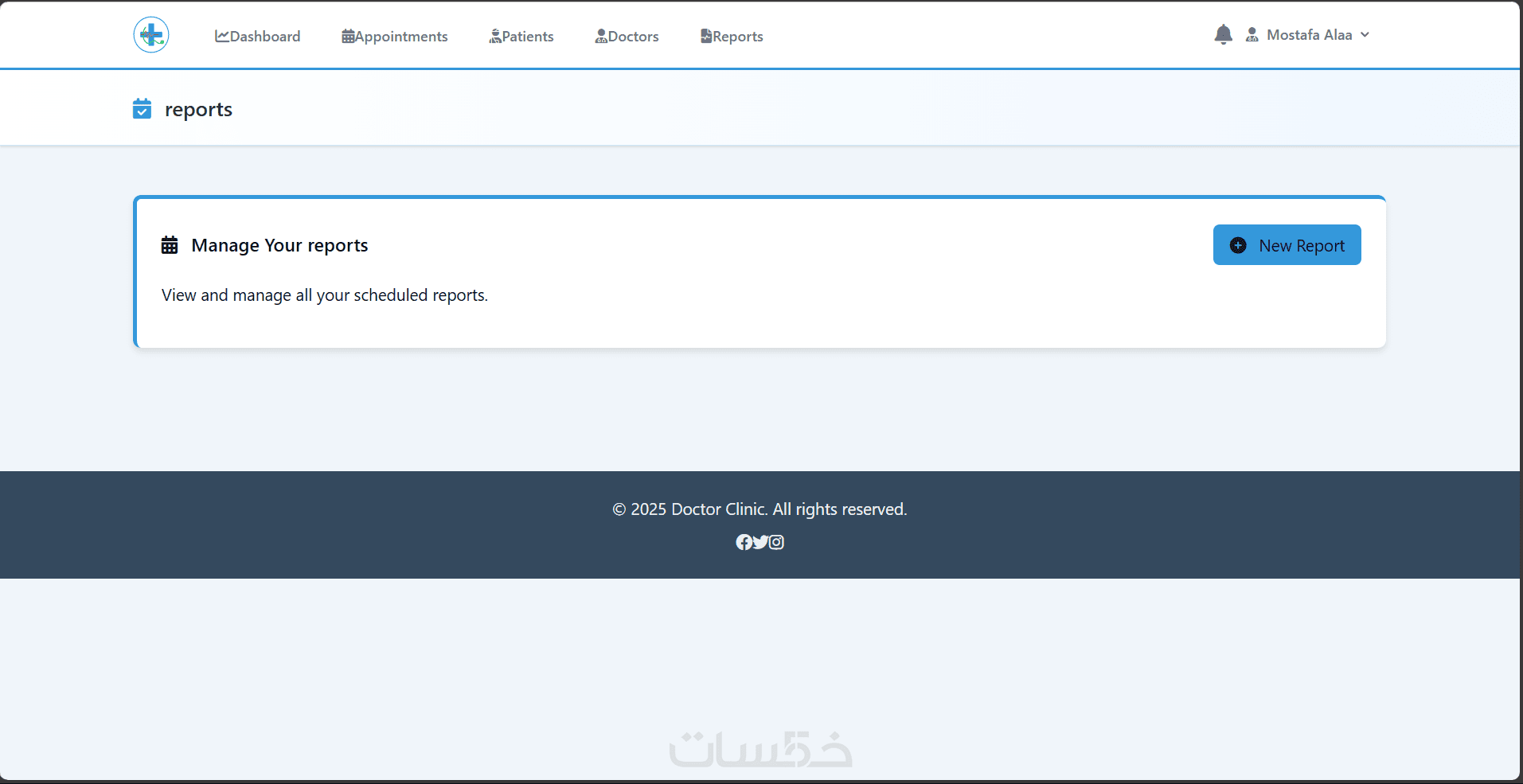
Task: Open the Dashboard menu item
Action: coord(257,36)
